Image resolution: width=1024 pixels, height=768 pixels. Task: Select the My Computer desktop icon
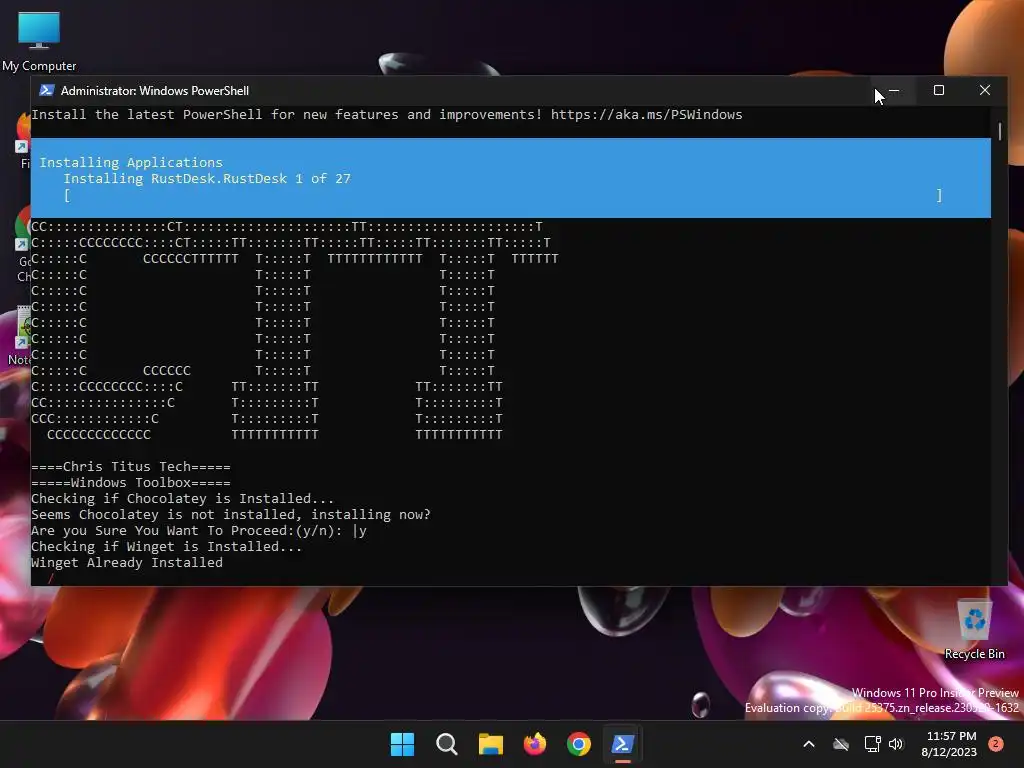39,40
